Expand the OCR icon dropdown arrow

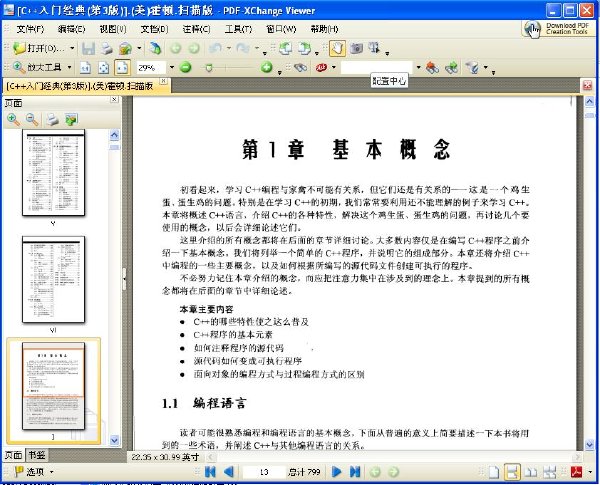[x=334, y=67]
